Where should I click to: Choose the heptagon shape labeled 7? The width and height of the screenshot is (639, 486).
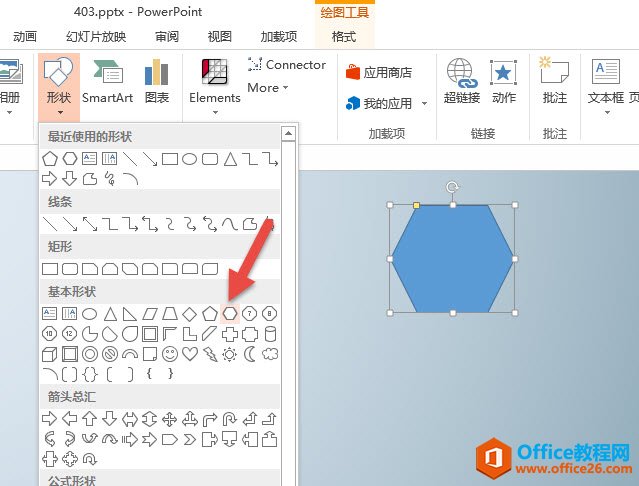coord(249,314)
